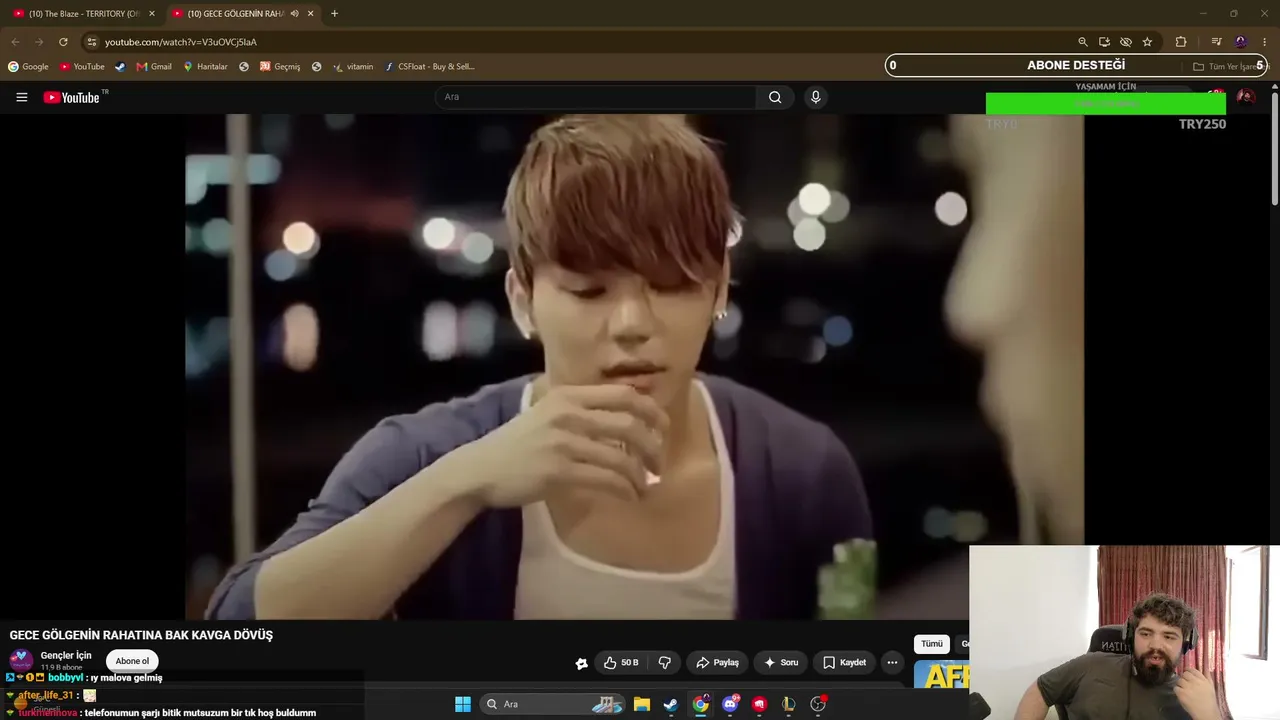This screenshot has width=1280, height=720.
Task: Click the Soru ask button
Action: point(781,662)
